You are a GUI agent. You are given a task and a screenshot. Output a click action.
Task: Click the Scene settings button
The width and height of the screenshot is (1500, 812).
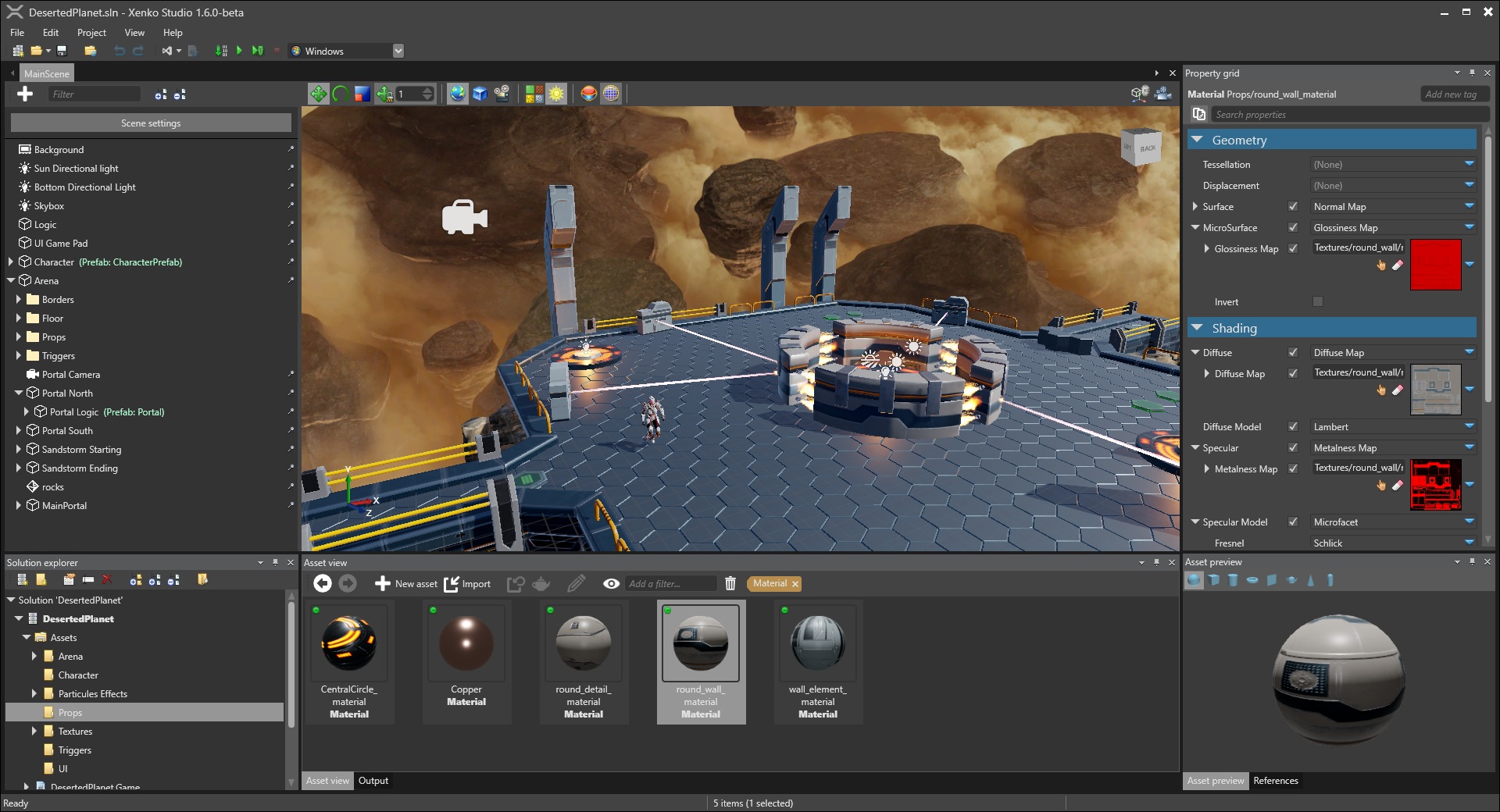pos(151,123)
